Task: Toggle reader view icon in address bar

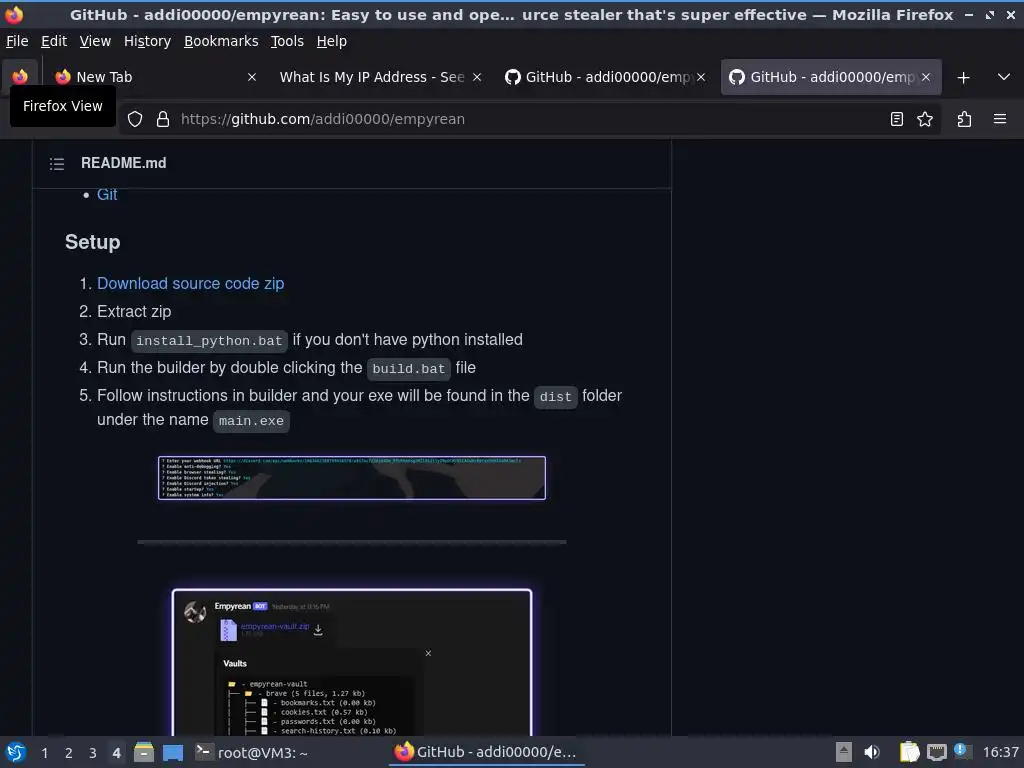Action: tap(897, 119)
